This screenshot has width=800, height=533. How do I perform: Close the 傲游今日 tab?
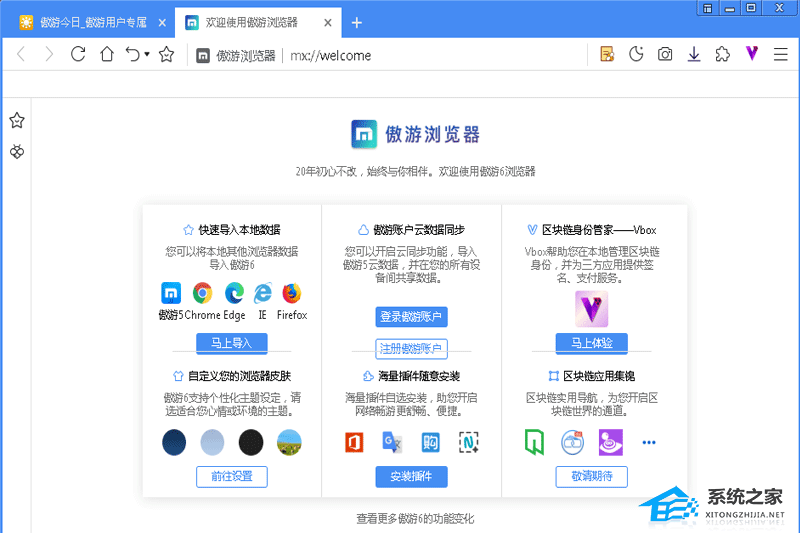point(162,23)
